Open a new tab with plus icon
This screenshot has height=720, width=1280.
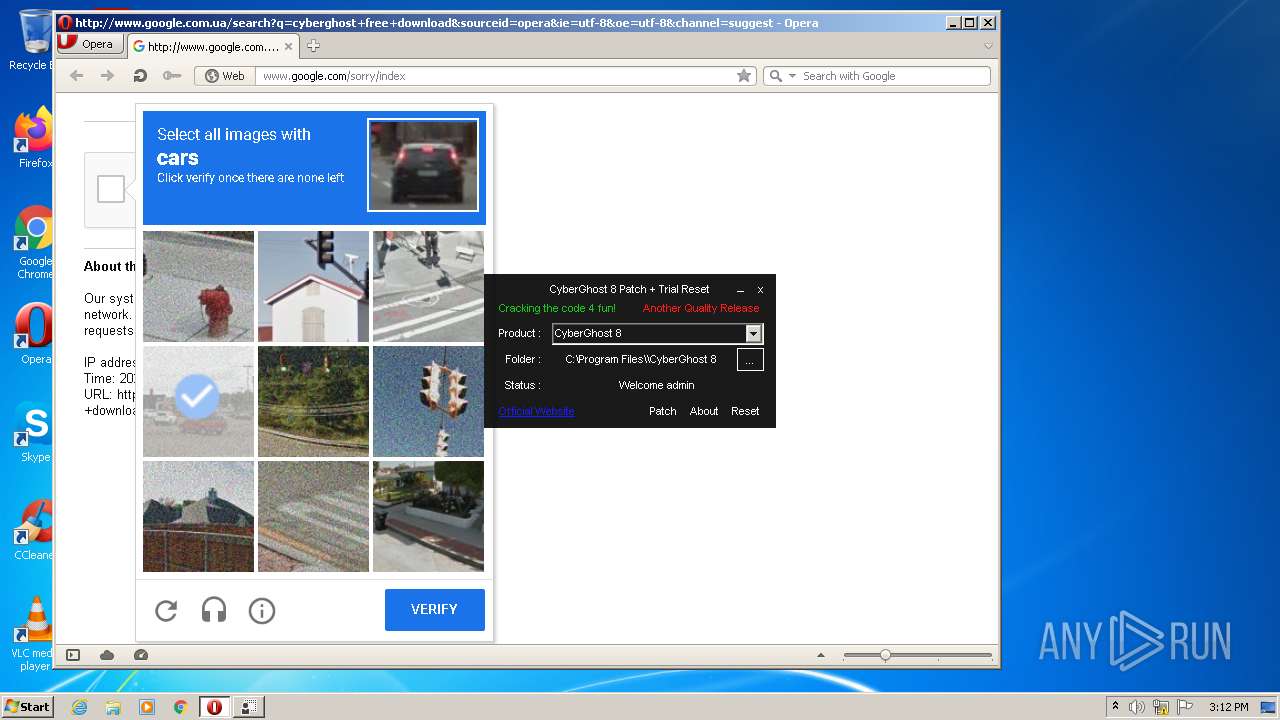[x=313, y=46]
